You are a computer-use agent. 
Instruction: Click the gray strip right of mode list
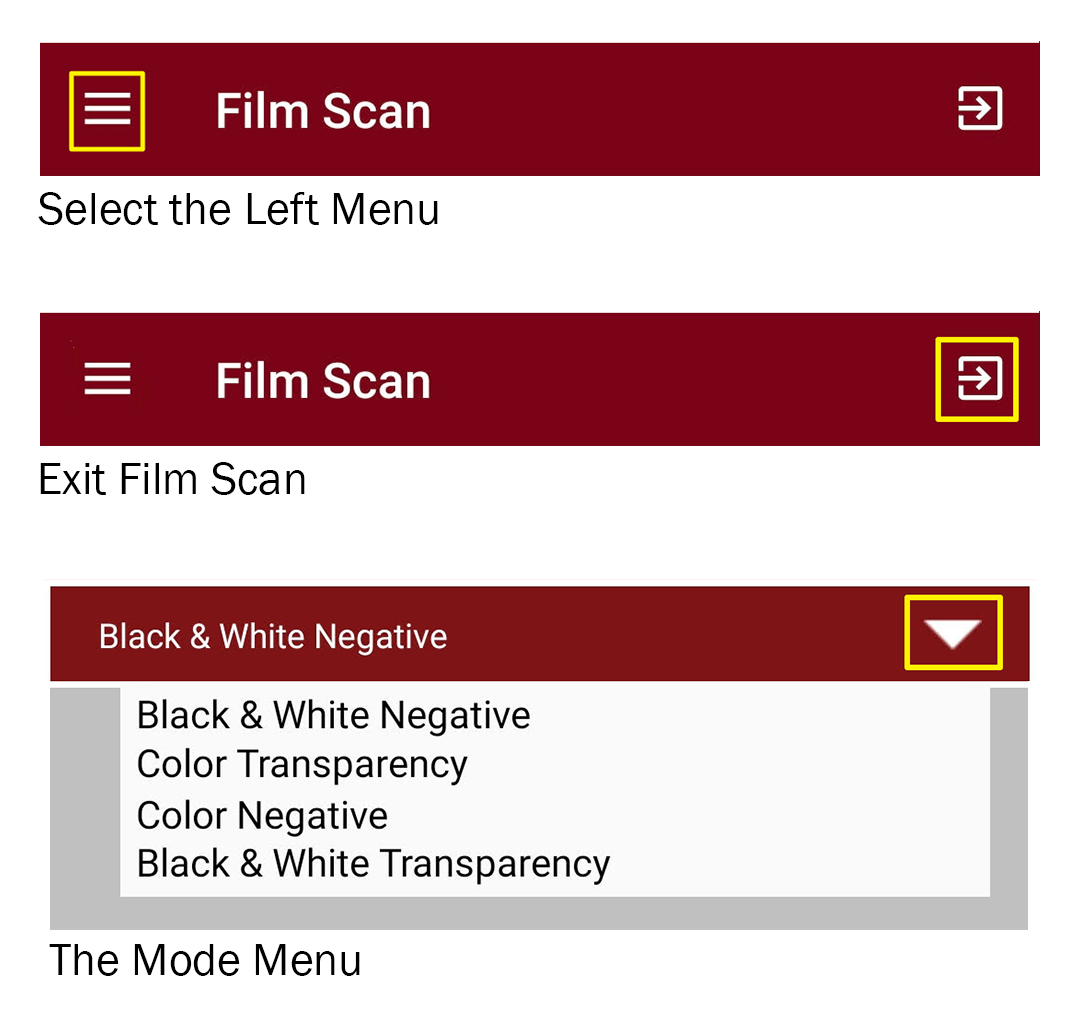tap(1008, 800)
